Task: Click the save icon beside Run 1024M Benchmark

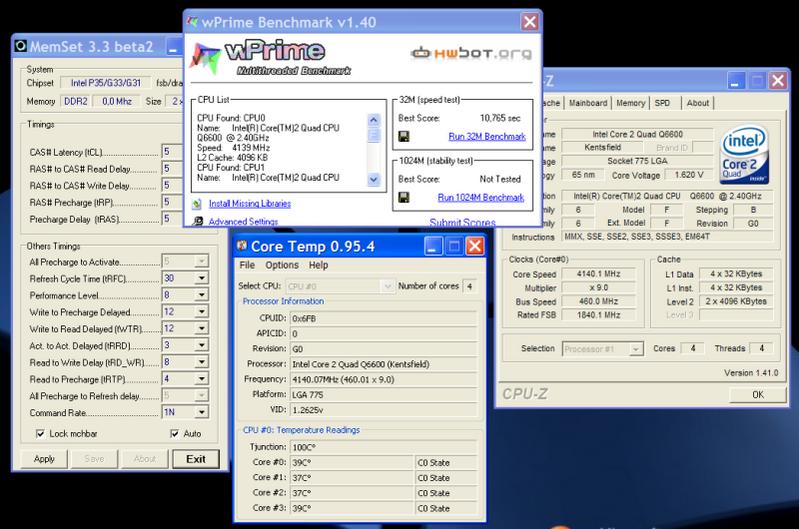Action: tap(404, 197)
